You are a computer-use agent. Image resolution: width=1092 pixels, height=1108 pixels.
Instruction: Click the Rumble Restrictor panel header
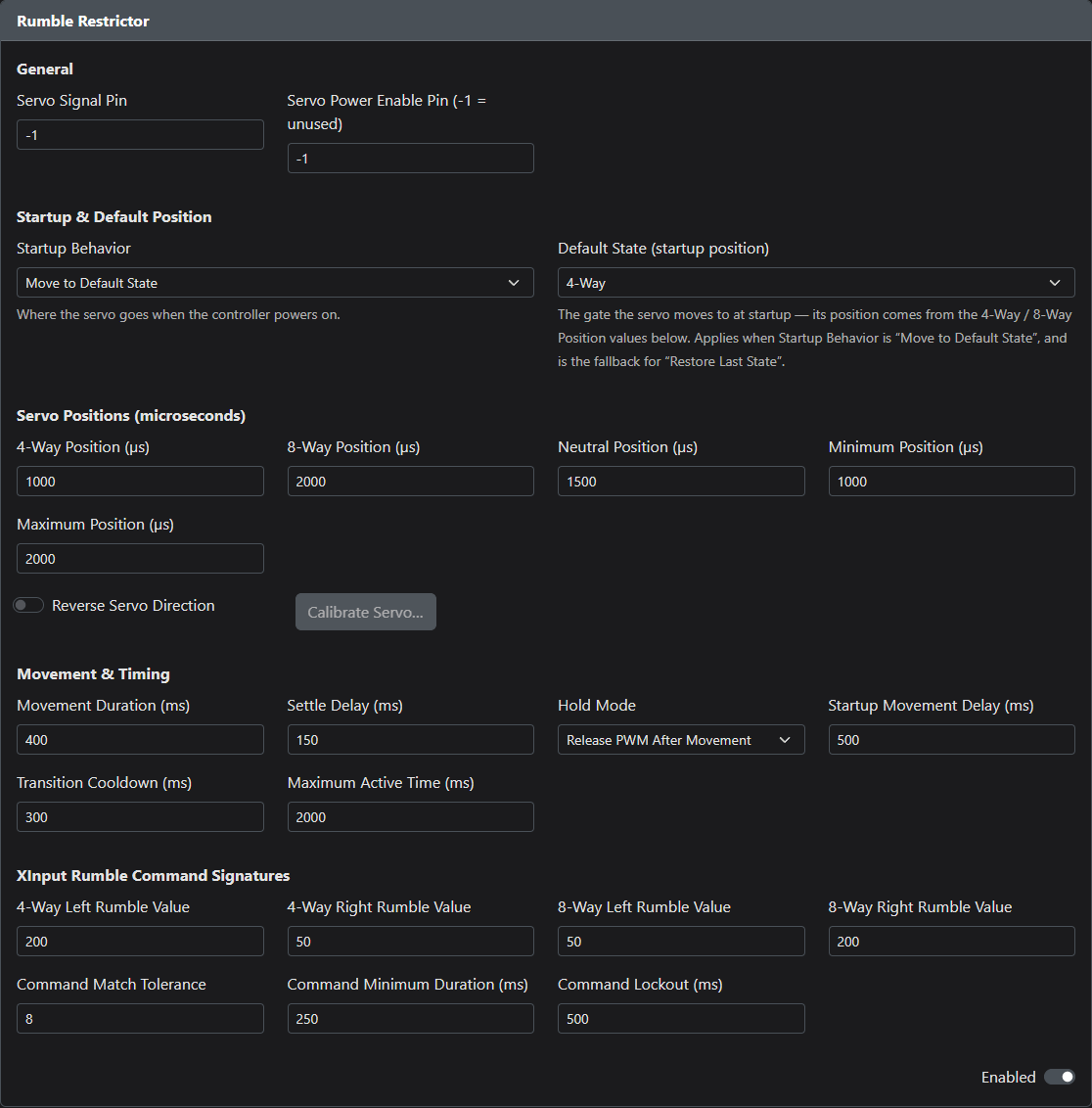click(546, 21)
